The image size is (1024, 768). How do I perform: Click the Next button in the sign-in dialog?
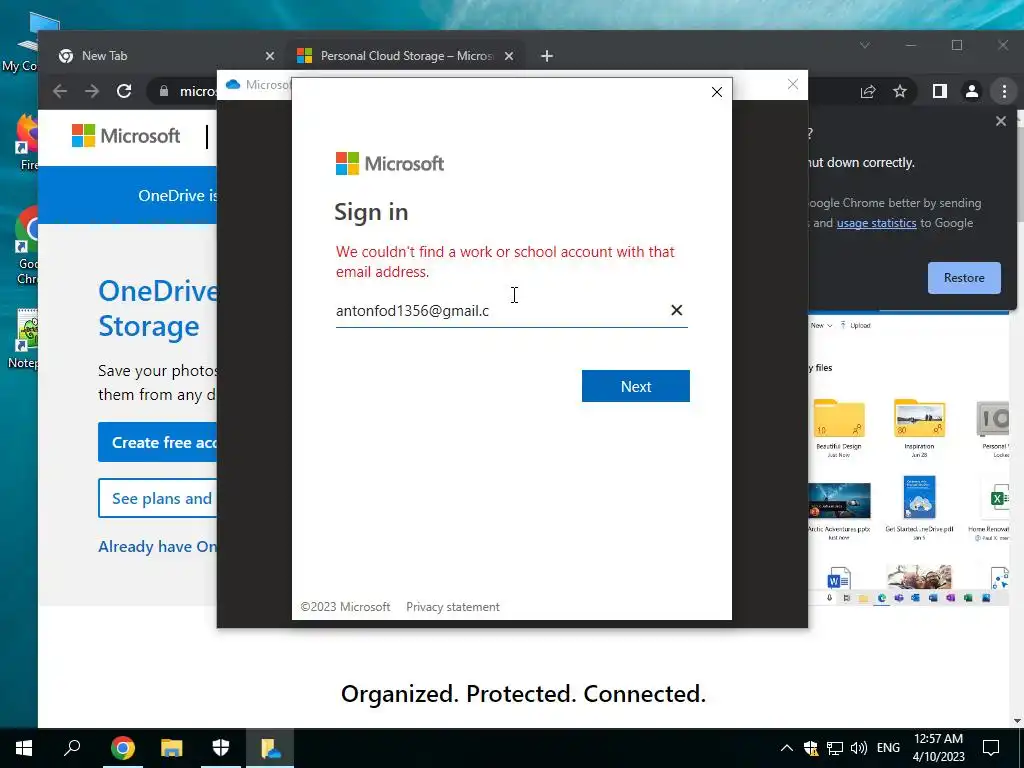click(635, 386)
